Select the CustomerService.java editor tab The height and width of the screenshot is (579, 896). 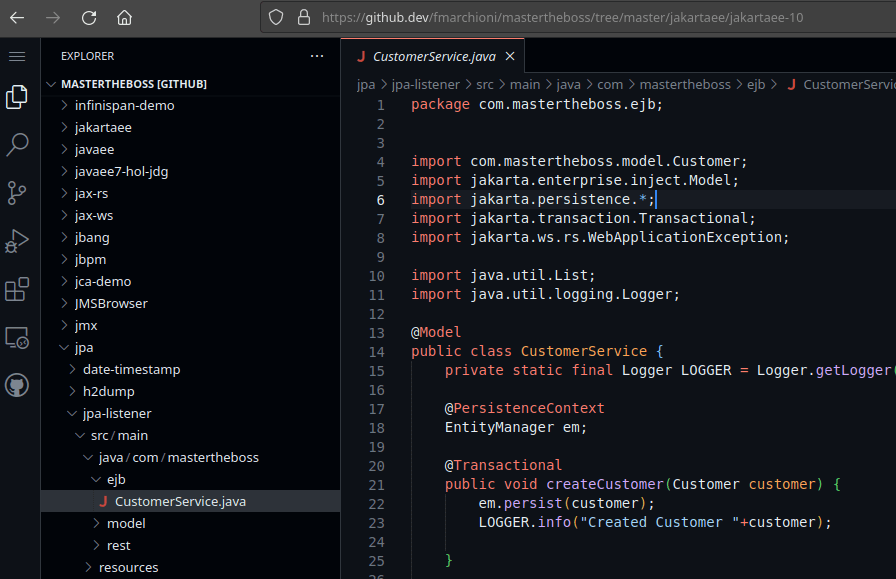click(x=433, y=56)
